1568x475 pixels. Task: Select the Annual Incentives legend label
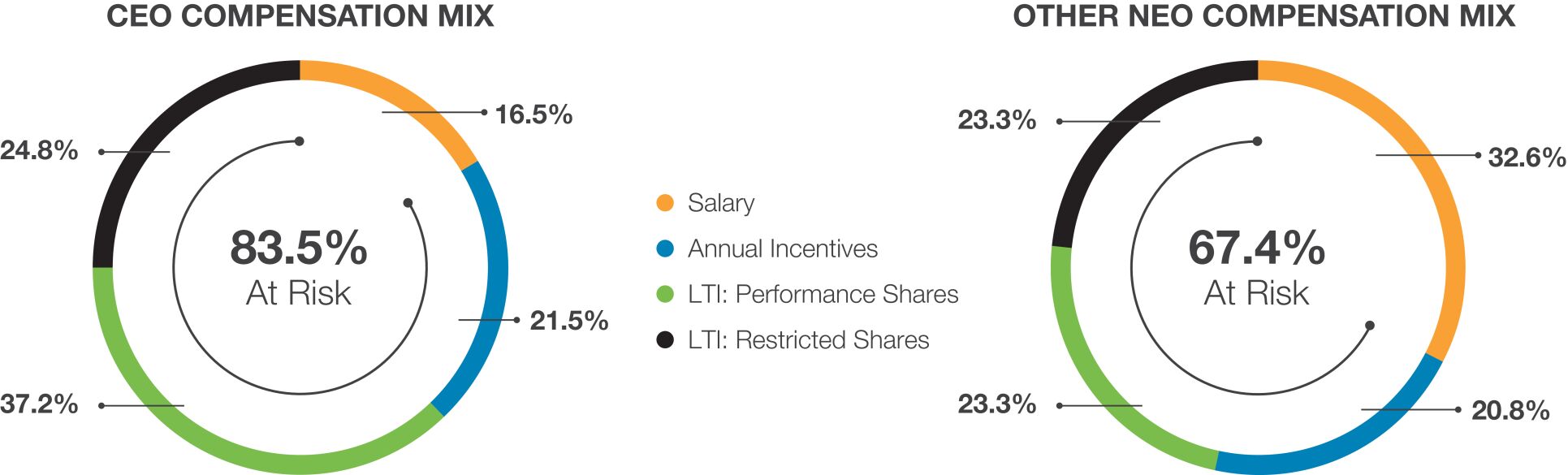click(x=782, y=248)
